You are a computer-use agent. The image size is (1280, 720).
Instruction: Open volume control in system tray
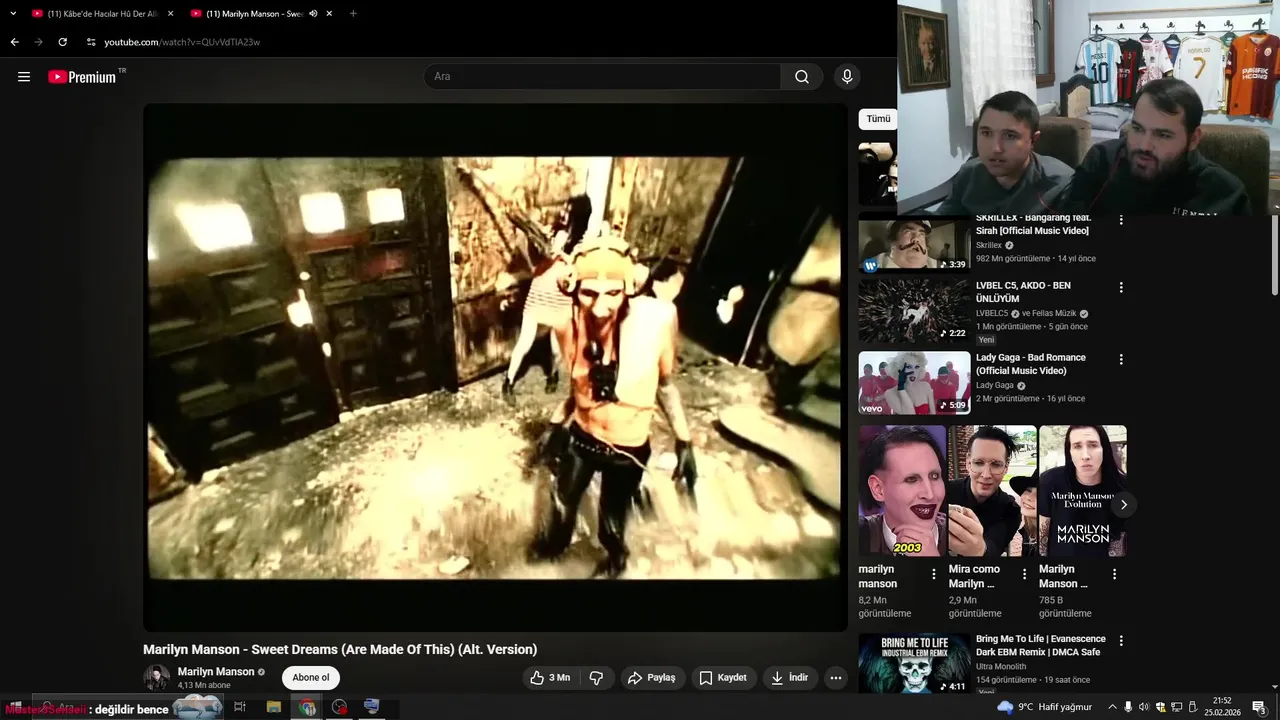point(1145,707)
